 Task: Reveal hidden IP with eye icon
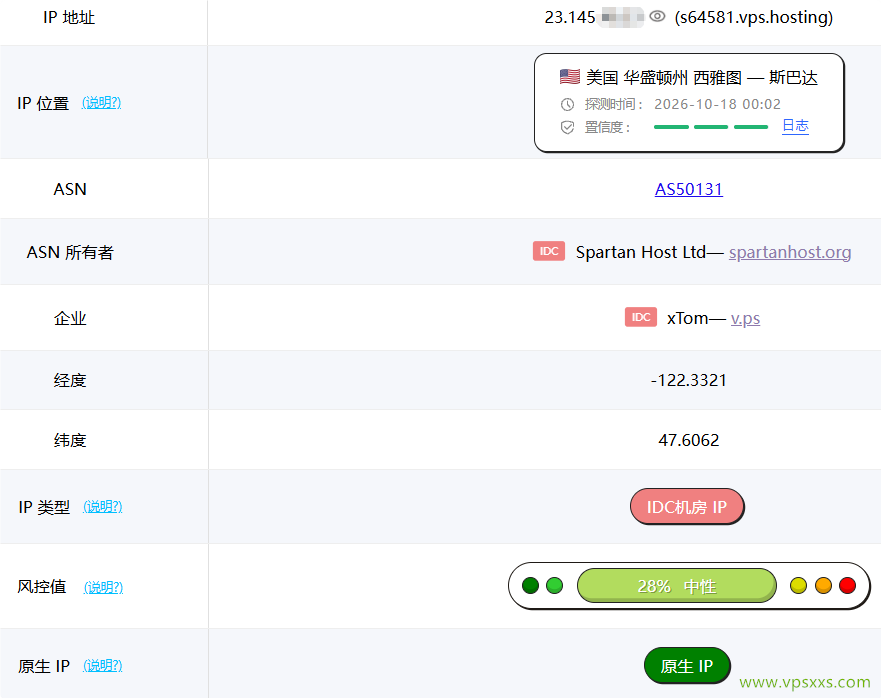pos(657,17)
